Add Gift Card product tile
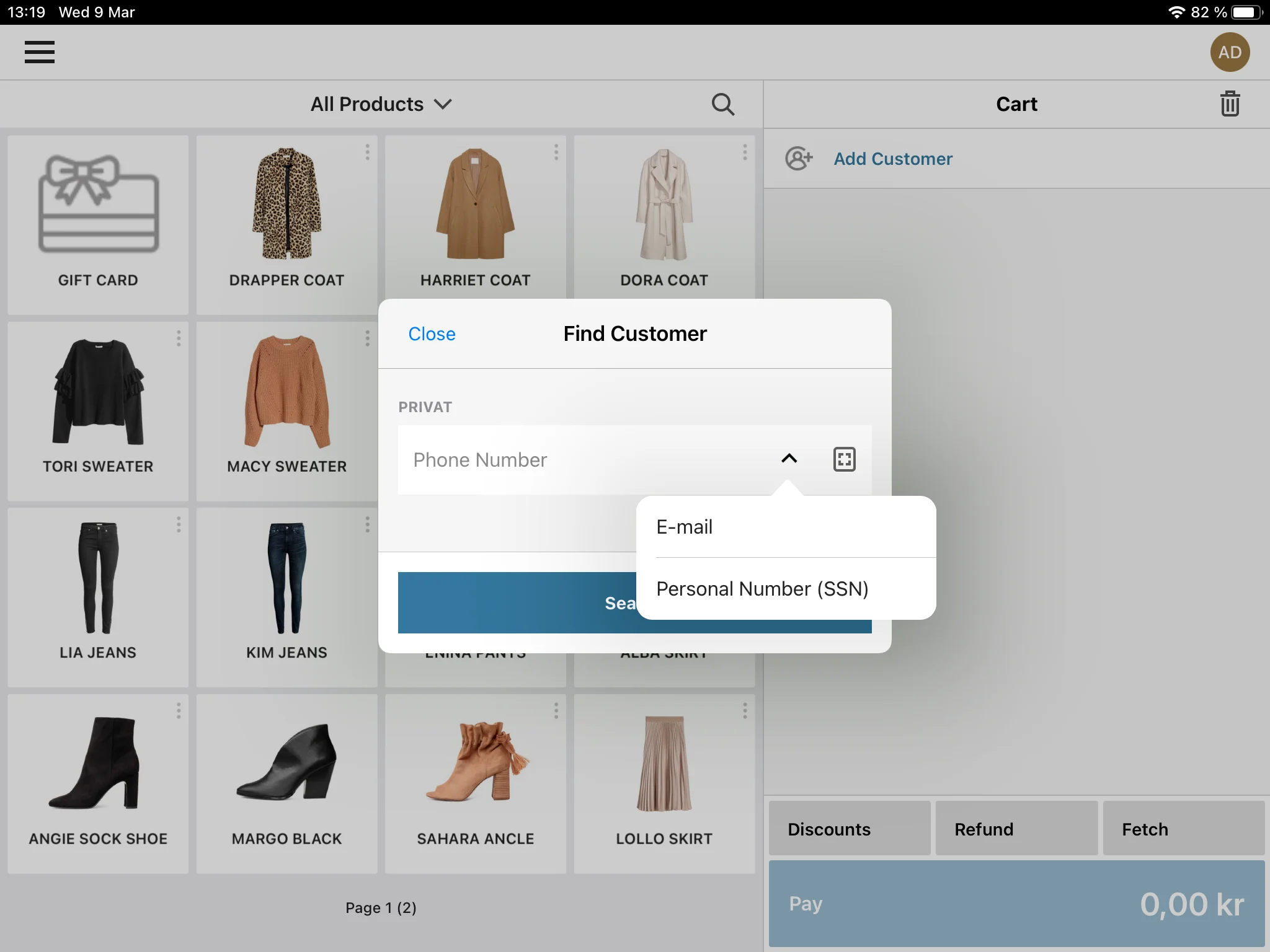The height and width of the screenshot is (952, 1270). [x=98, y=224]
